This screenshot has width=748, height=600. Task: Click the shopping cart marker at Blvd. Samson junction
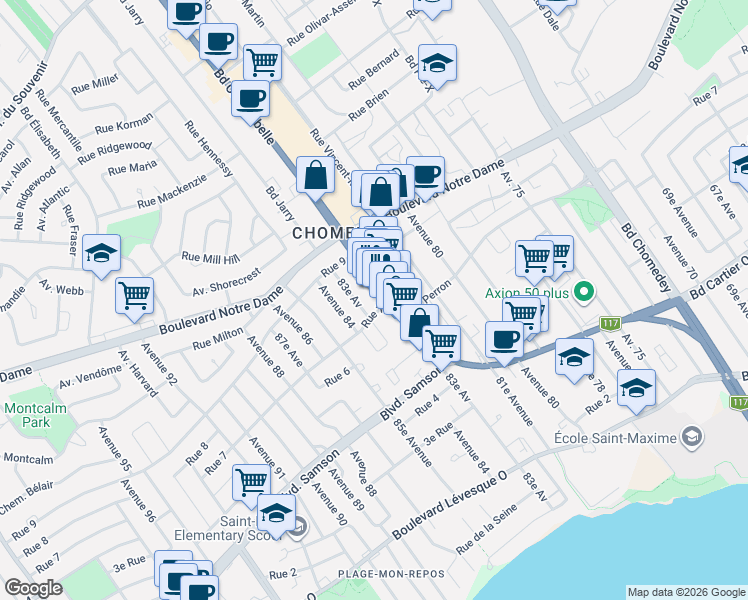coord(441,345)
